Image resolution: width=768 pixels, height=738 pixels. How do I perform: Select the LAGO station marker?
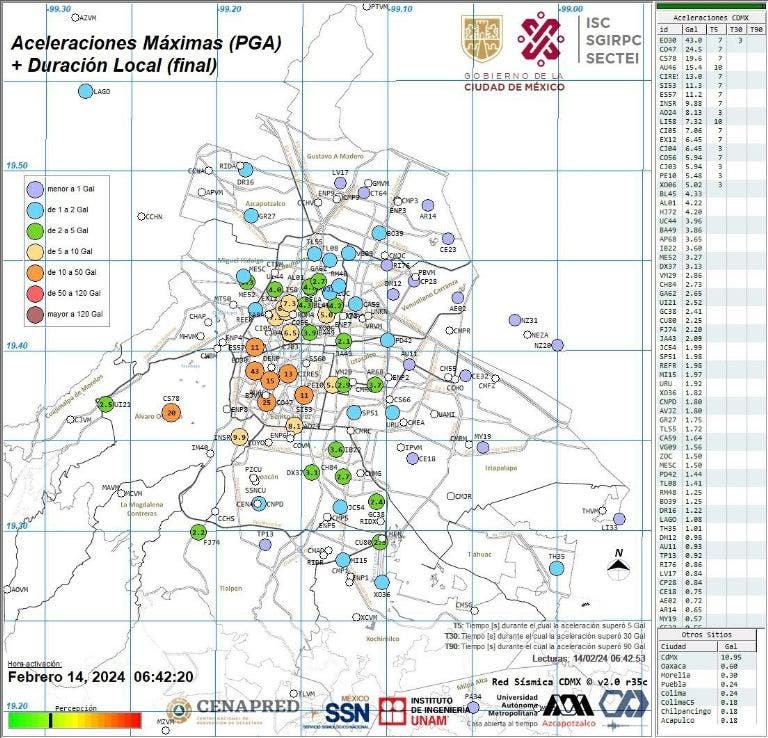click(x=85, y=91)
